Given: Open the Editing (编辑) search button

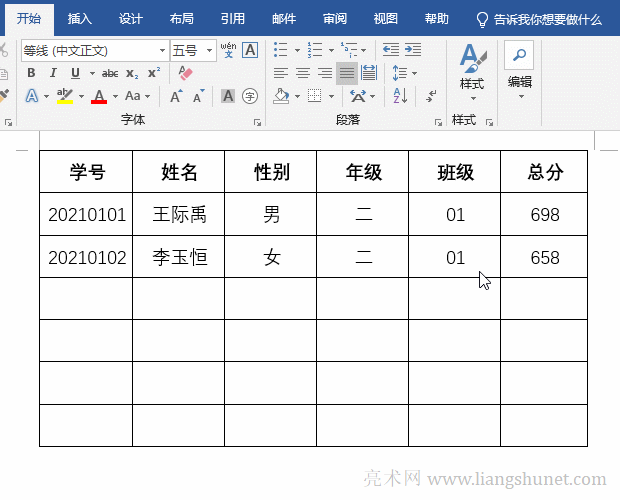Looking at the screenshot, I should 519,70.
